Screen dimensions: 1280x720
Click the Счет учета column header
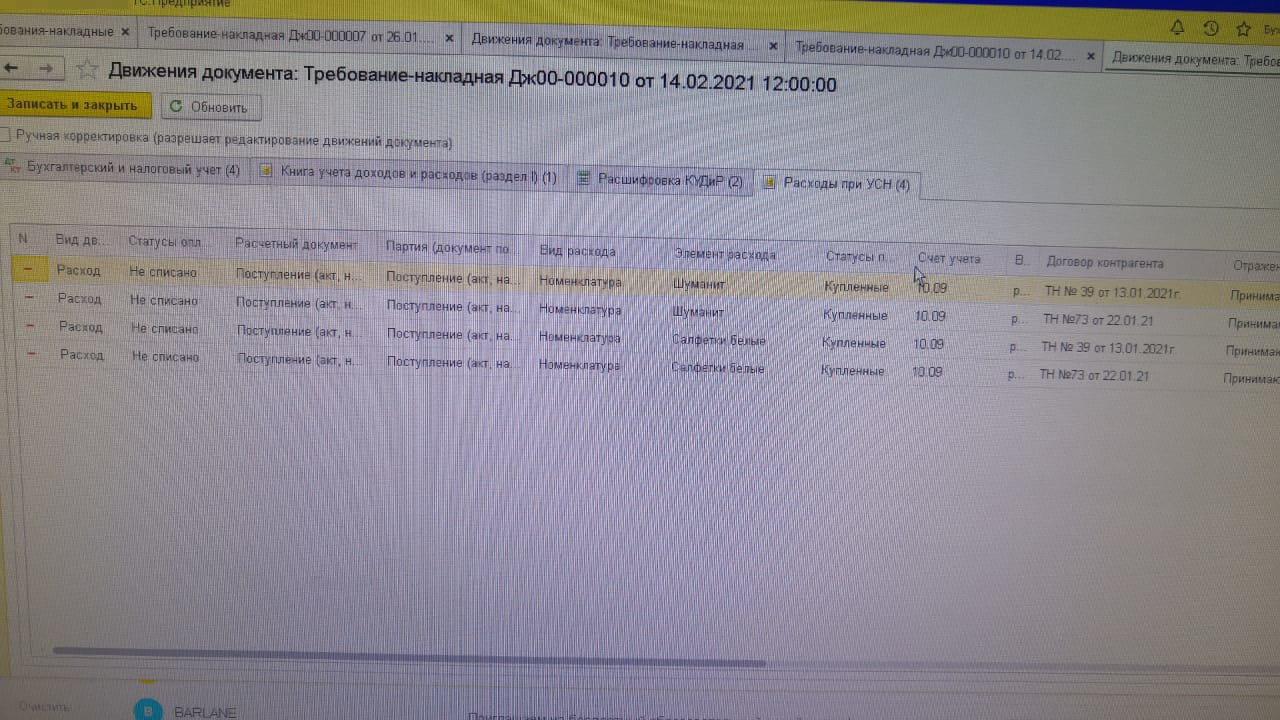click(949, 258)
